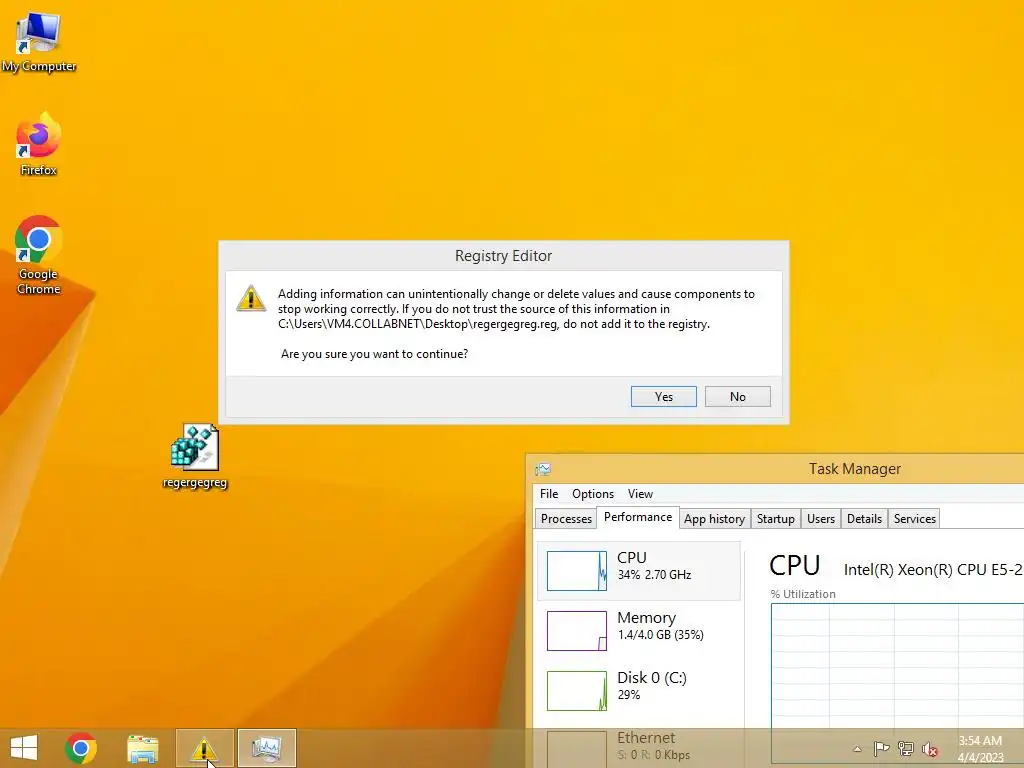Click the large CPU heading in Task Manager
1024x768 pixels.
794,566
